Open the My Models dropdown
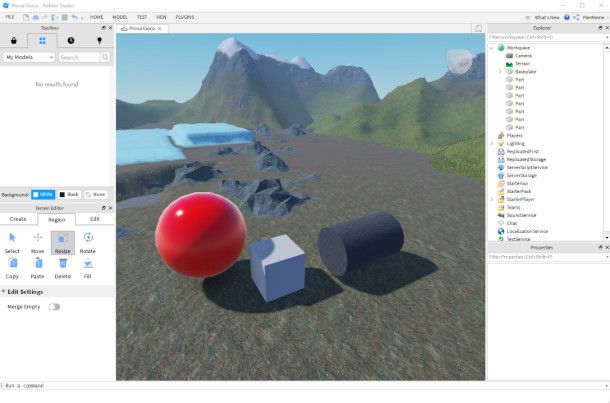Viewport: 610px width, 403px height. (x=29, y=57)
